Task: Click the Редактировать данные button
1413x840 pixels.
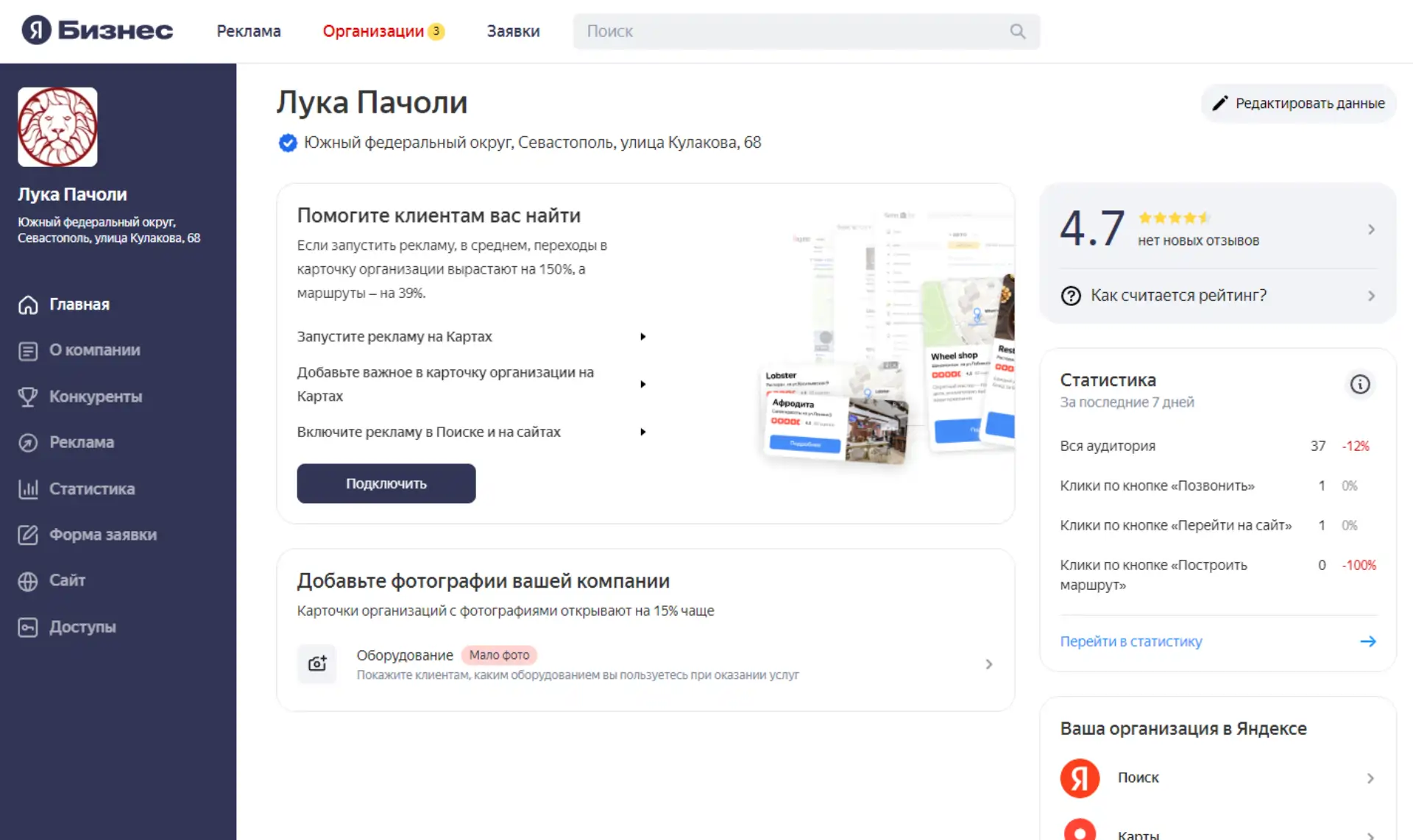Action: click(1298, 103)
